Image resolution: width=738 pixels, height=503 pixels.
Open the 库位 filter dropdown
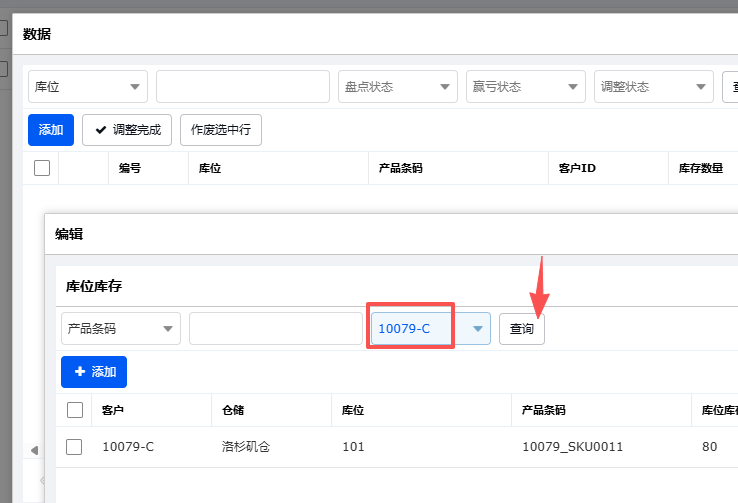tap(88, 87)
